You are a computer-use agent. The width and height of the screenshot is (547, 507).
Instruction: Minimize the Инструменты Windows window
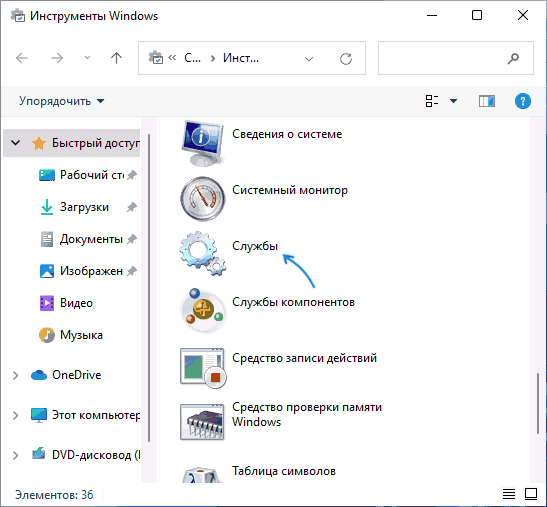pos(432,15)
